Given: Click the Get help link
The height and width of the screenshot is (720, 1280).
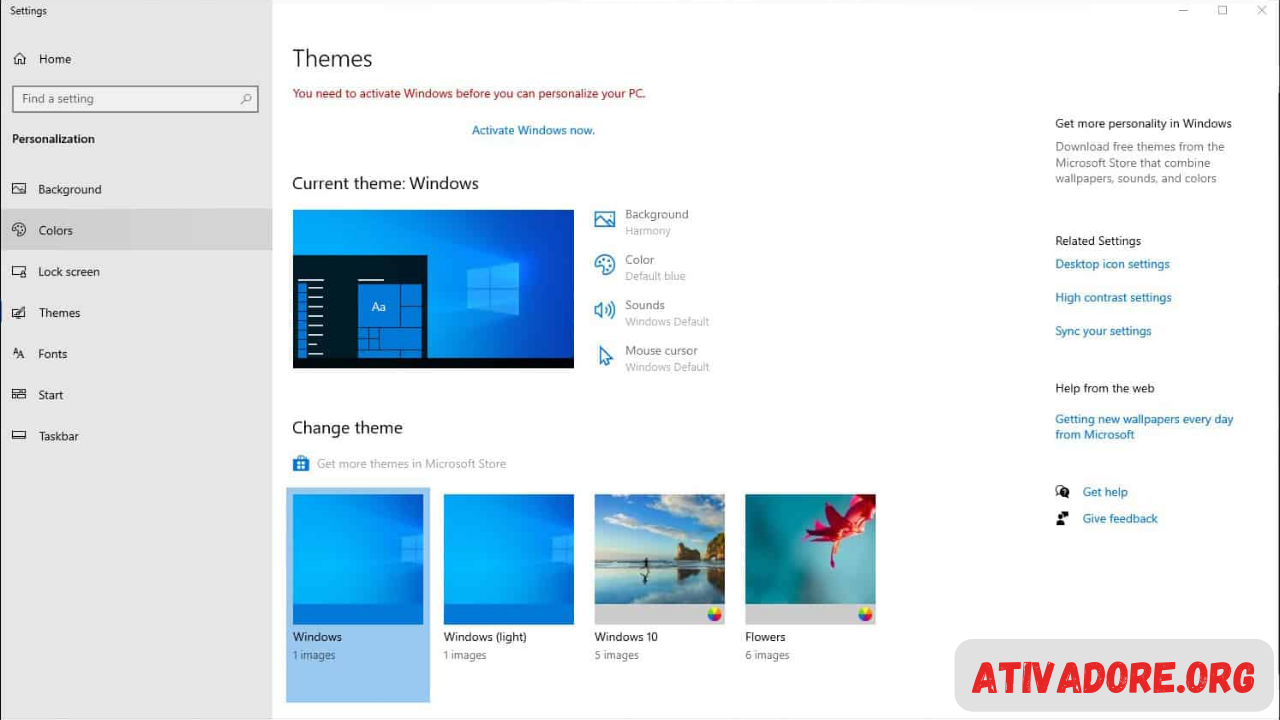Looking at the screenshot, I should pyautogui.click(x=1105, y=492).
